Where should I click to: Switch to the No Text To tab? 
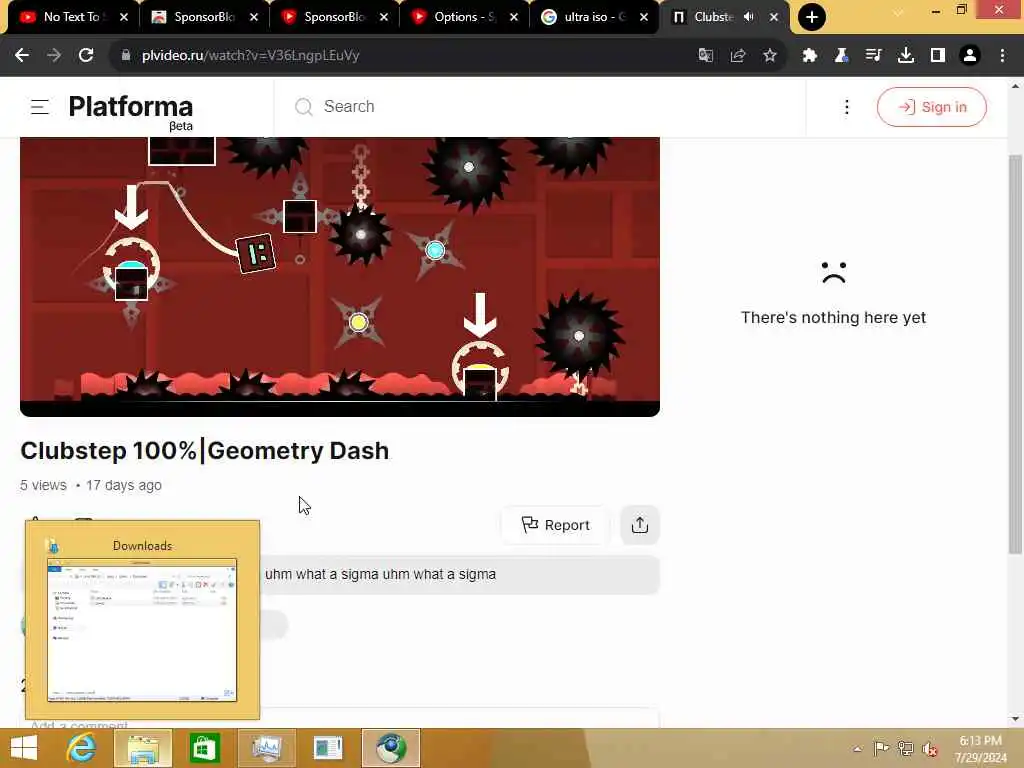[x=73, y=18]
